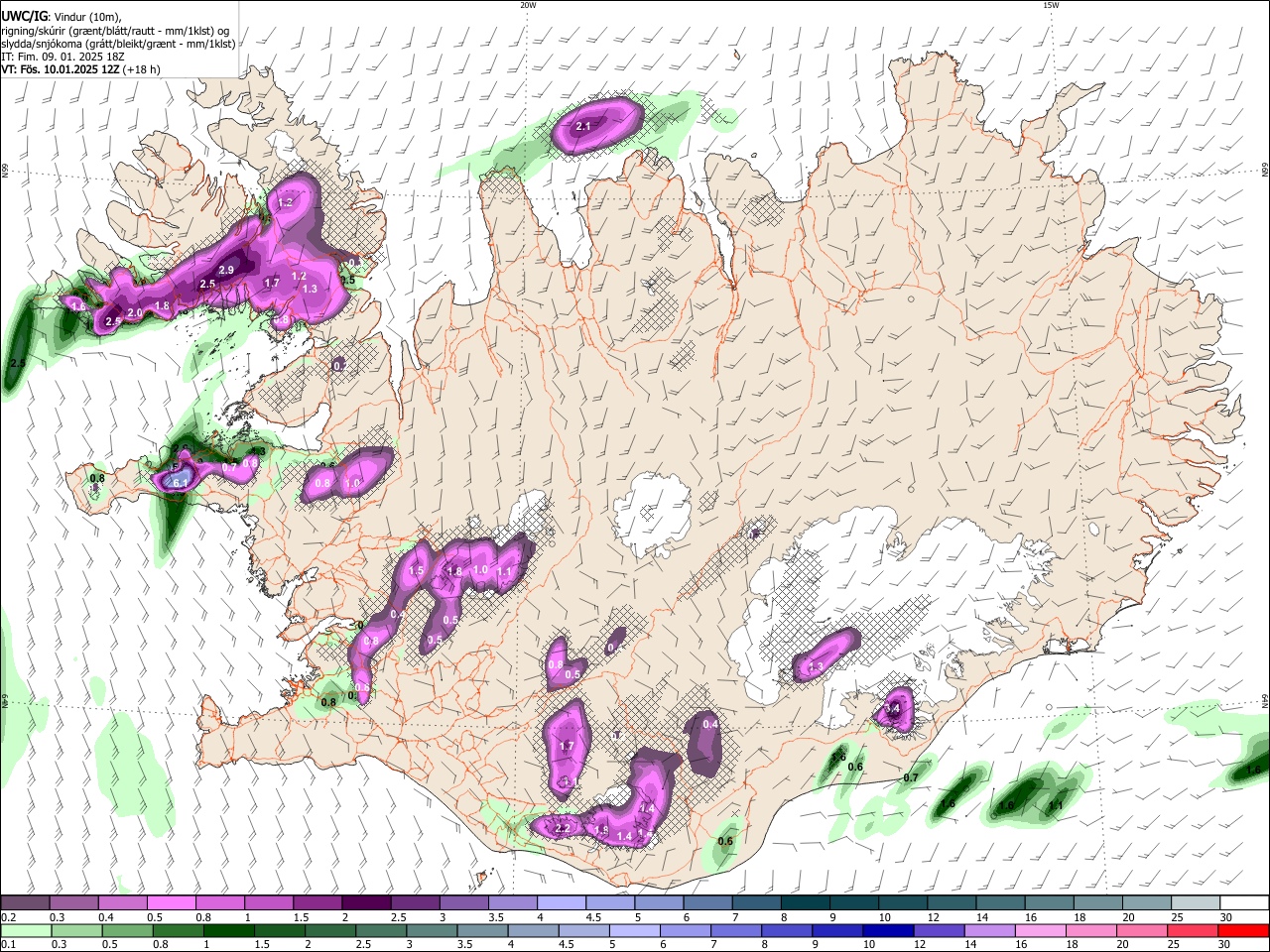
Task: Click the 2.2 snowfall value on the south coast
Action: 562,828
